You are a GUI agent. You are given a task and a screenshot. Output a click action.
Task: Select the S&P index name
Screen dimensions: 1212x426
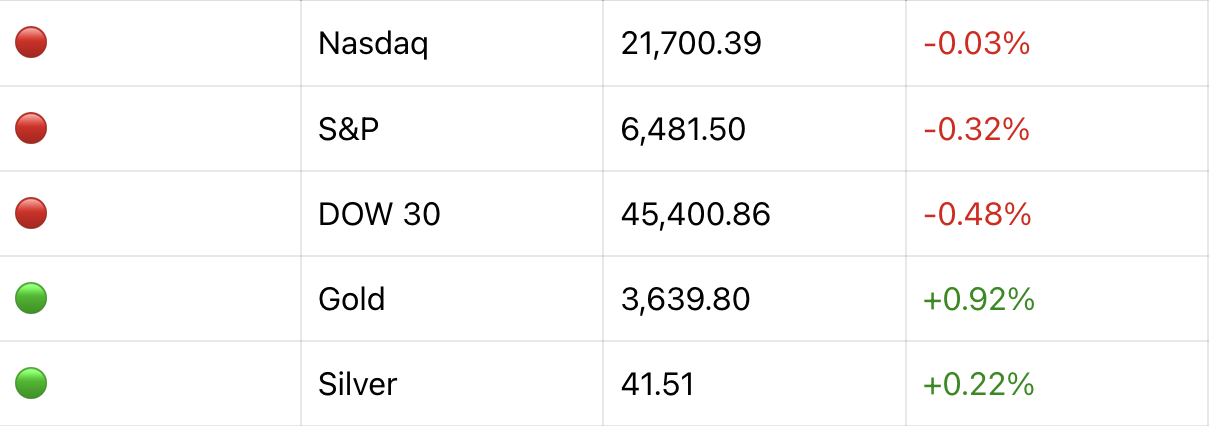[x=349, y=129]
